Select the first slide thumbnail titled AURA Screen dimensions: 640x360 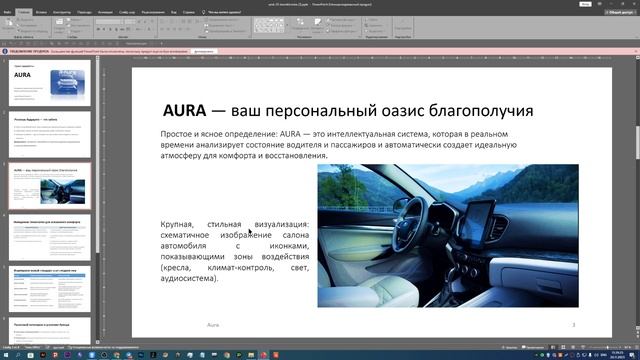[x=50, y=83]
